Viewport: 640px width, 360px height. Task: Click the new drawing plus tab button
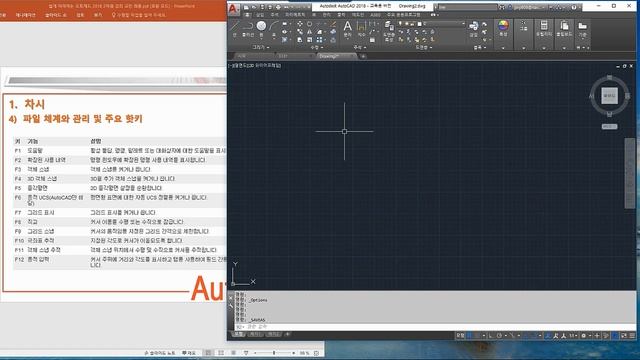pos(362,56)
